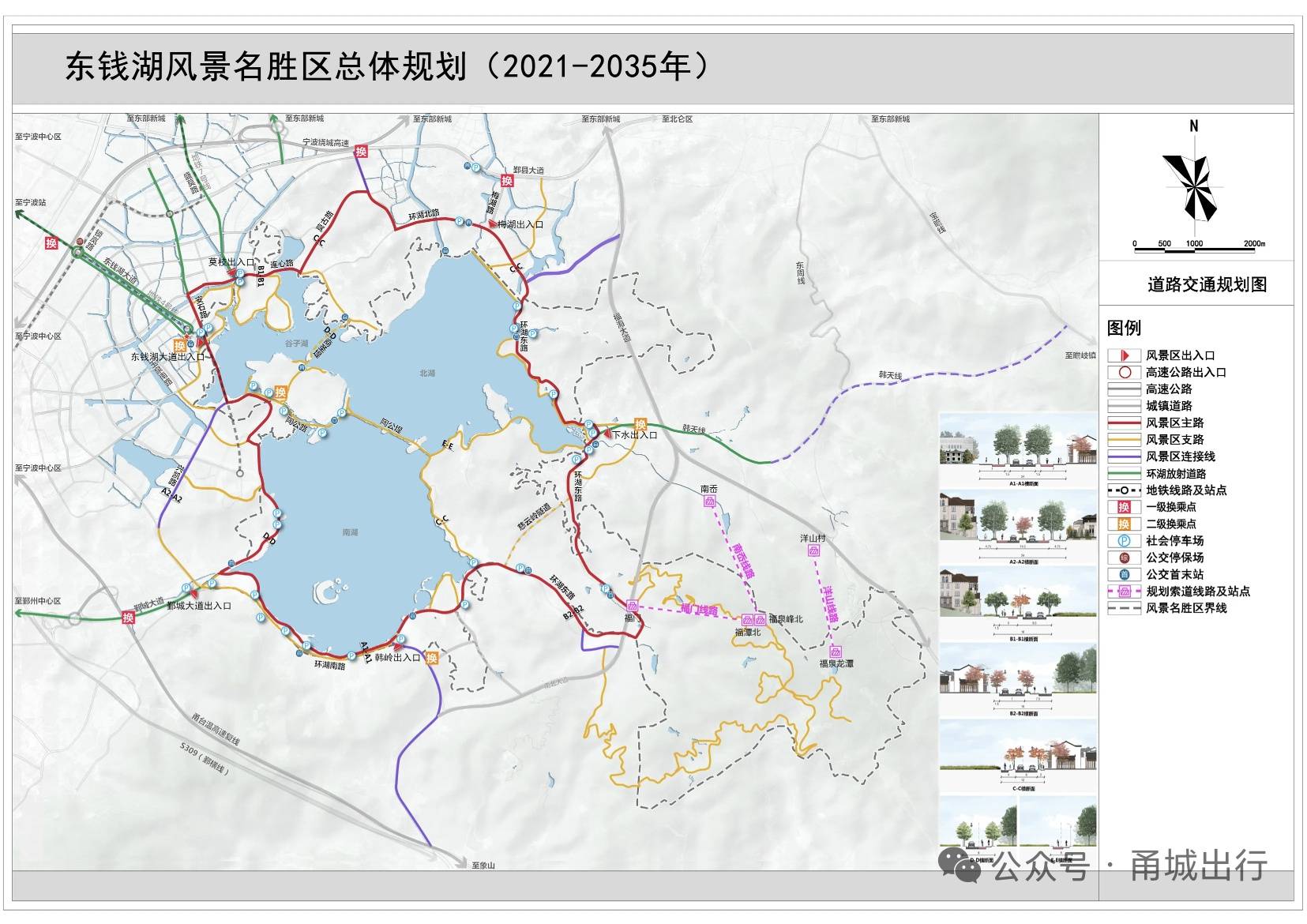This screenshot has height=924, width=1307.
Task: Click the 风景区出入口 flag icon in legend
Action: (x=1124, y=355)
